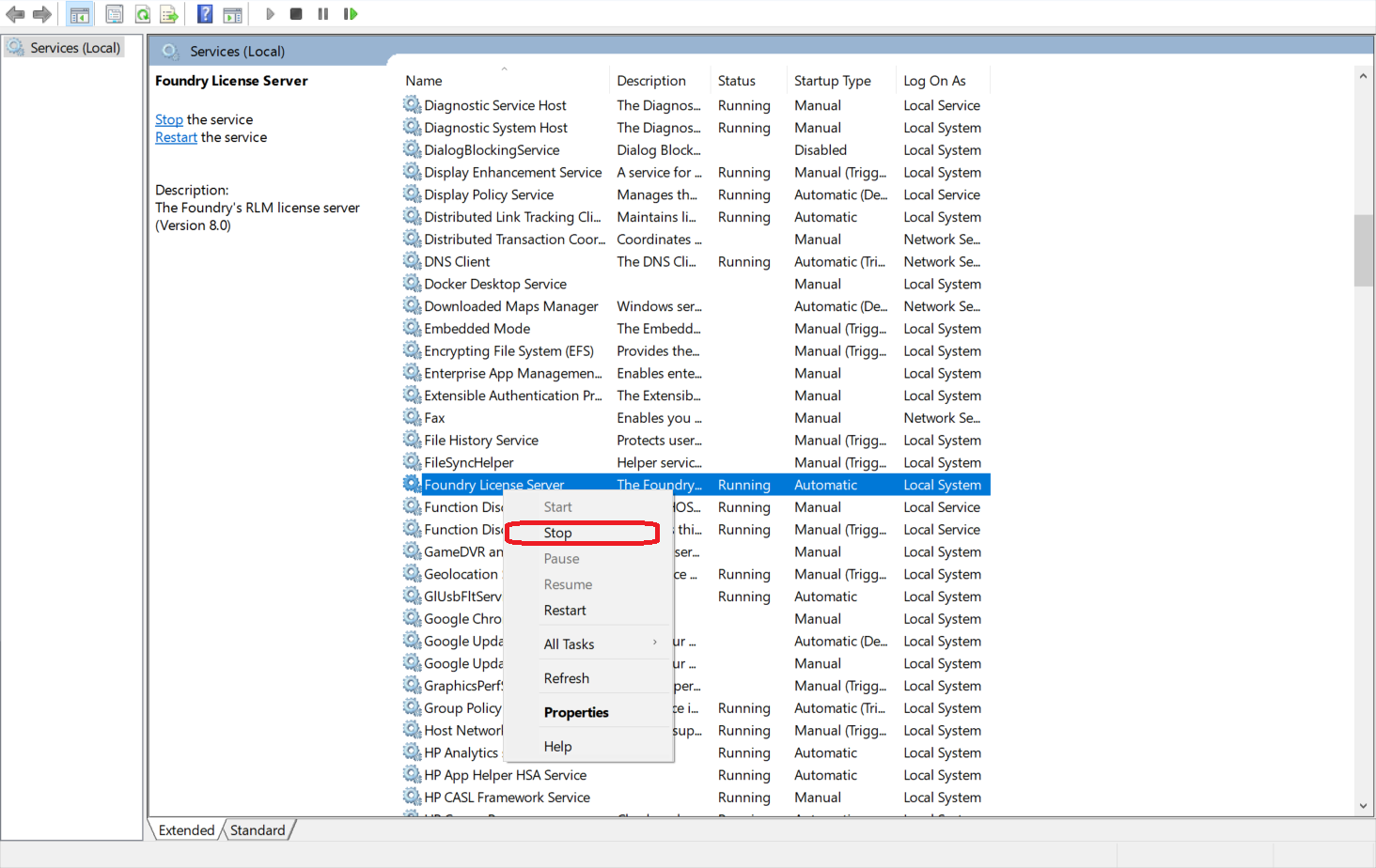Click the Stop service square icon
The height and width of the screenshot is (868, 1376).
295,13
